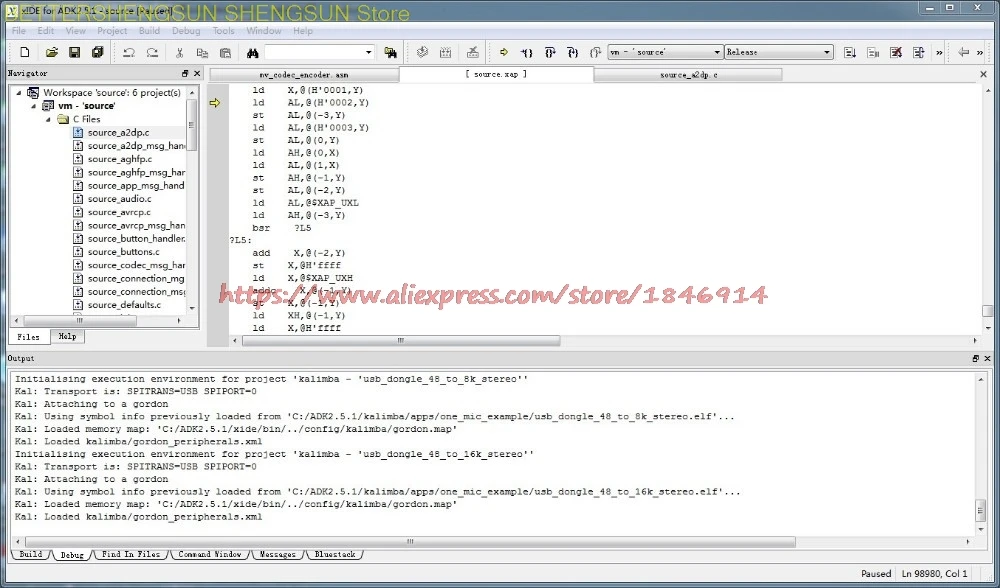This screenshot has width=1000, height=588.
Task: Open the vm 'source' project dropdown
Action: (x=717, y=51)
